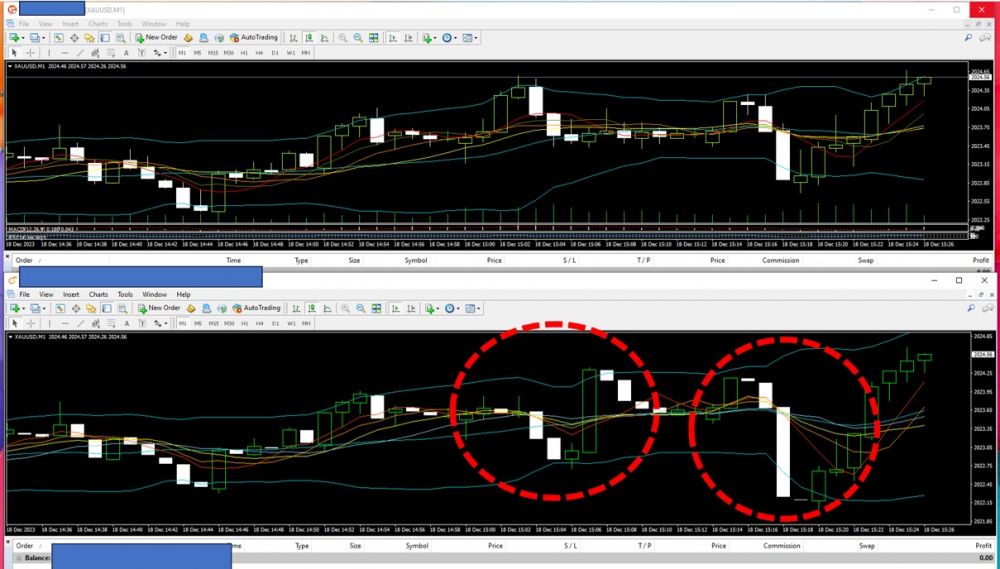Select the trendline tool in the upper window
Image resolution: width=1000 pixels, height=569 pixels.
click(80, 52)
